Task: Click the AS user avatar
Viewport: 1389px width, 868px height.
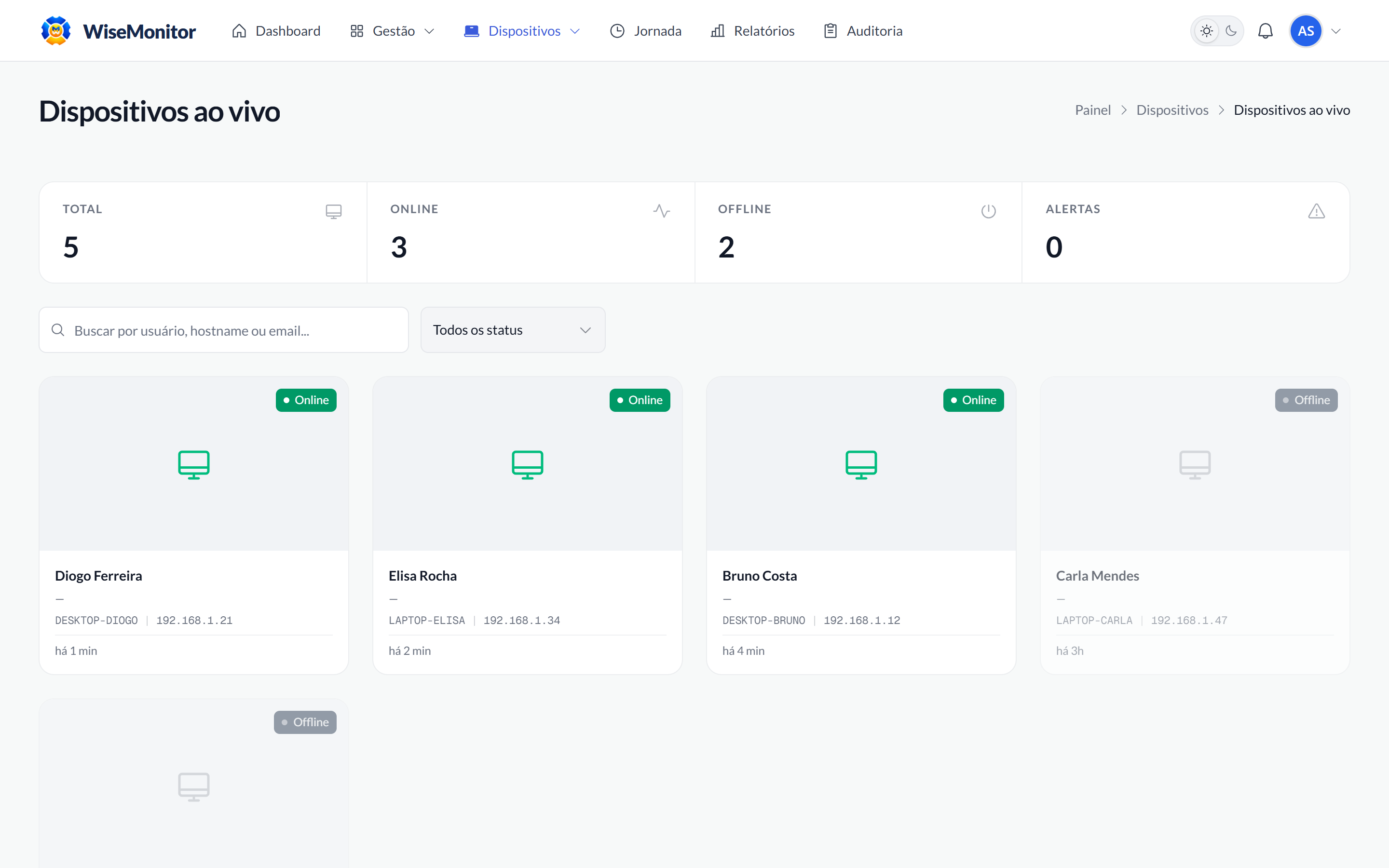Action: [1306, 31]
